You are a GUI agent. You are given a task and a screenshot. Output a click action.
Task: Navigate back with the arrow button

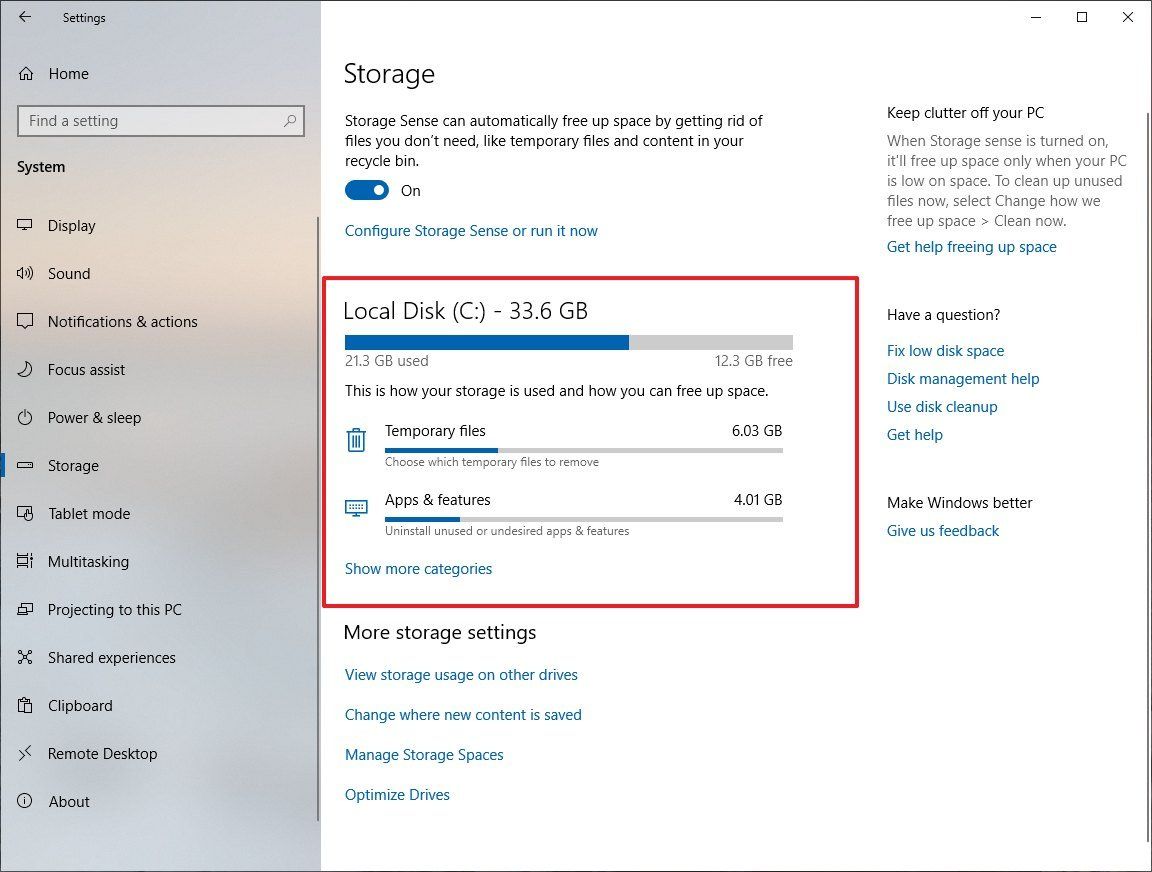click(25, 17)
